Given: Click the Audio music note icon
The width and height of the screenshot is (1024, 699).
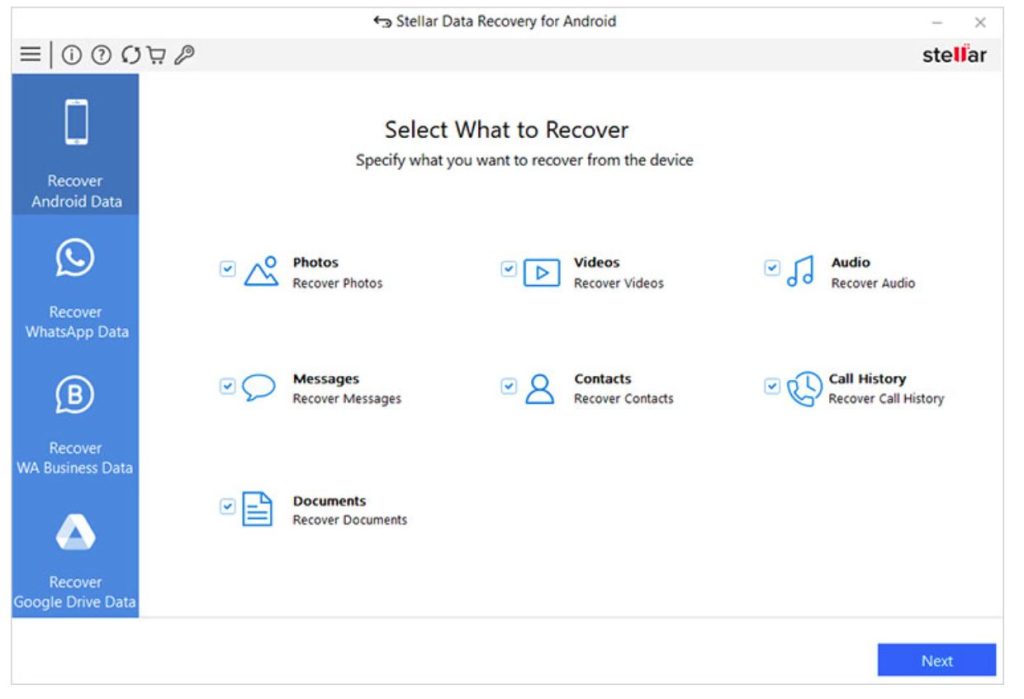Looking at the screenshot, I should 800,271.
